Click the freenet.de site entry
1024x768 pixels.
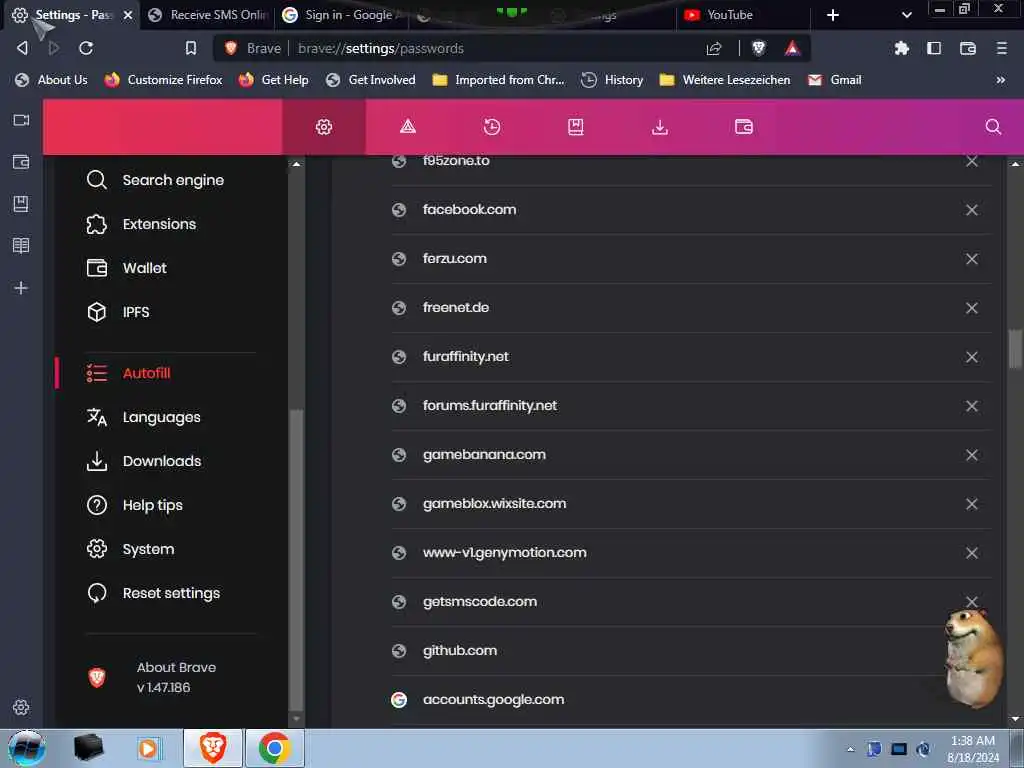[x=456, y=308]
